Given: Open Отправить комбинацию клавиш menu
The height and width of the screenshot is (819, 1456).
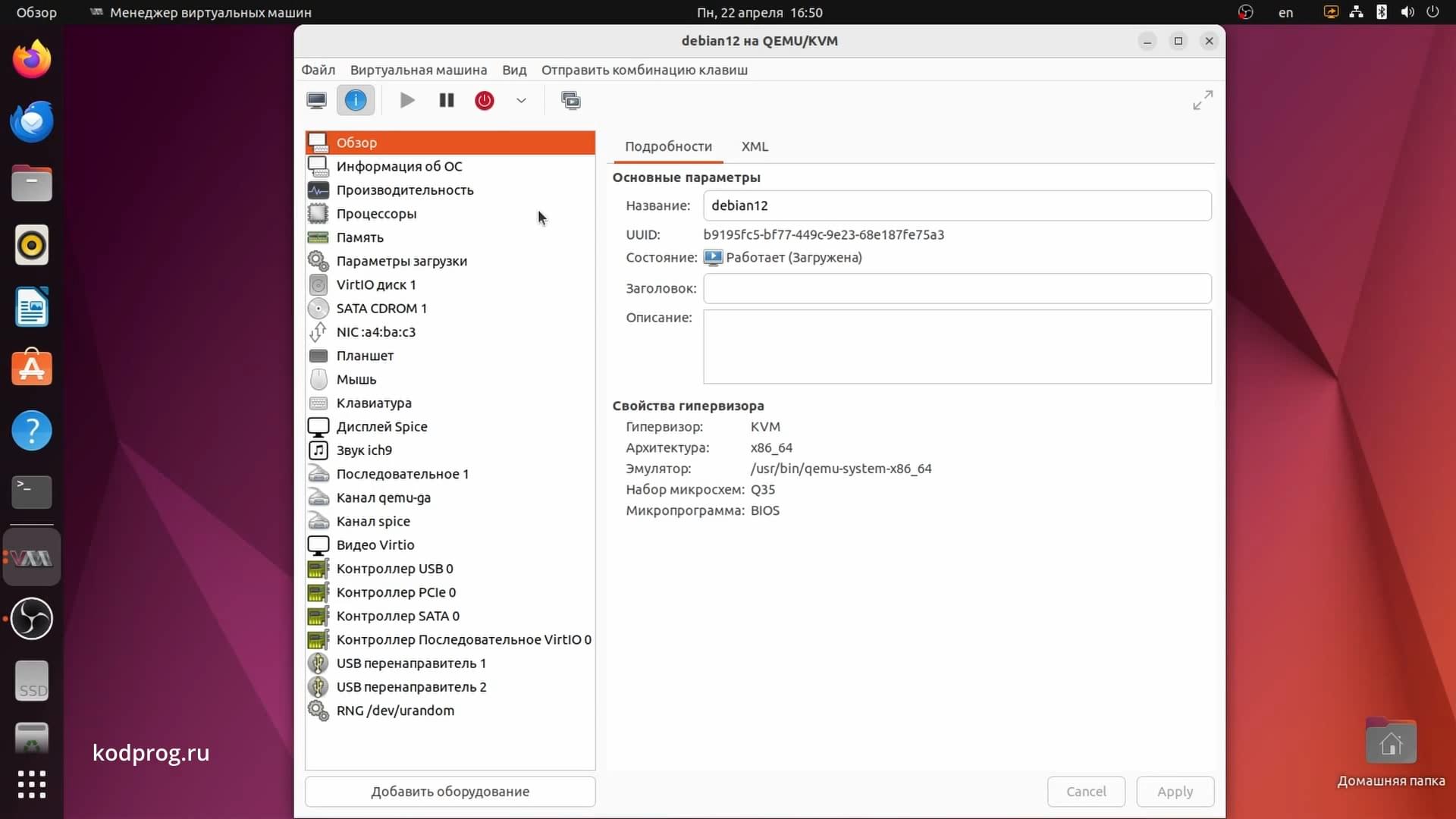Looking at the screenshot, I should click(x=645, y=70).
